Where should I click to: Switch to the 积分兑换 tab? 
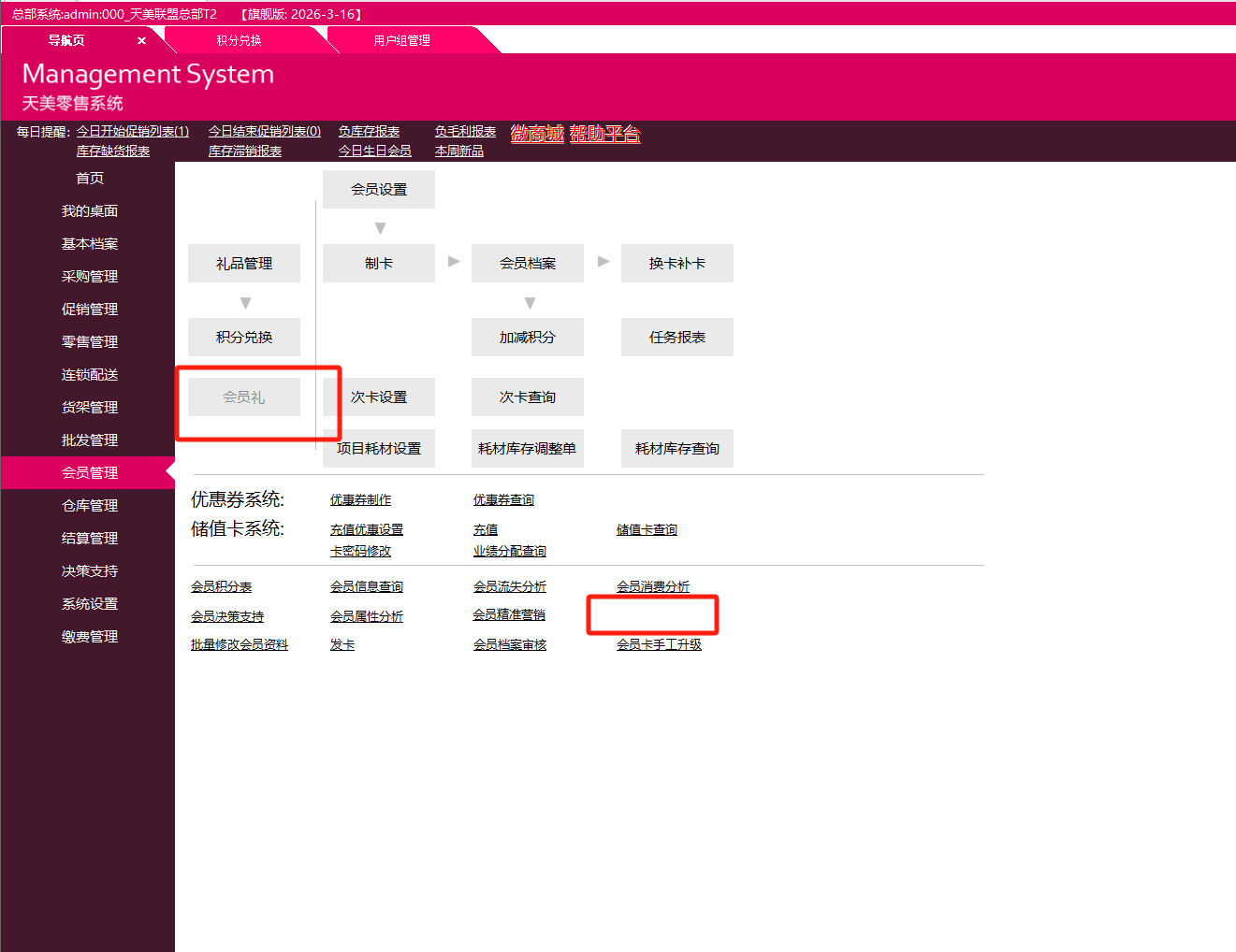[237, 39]
